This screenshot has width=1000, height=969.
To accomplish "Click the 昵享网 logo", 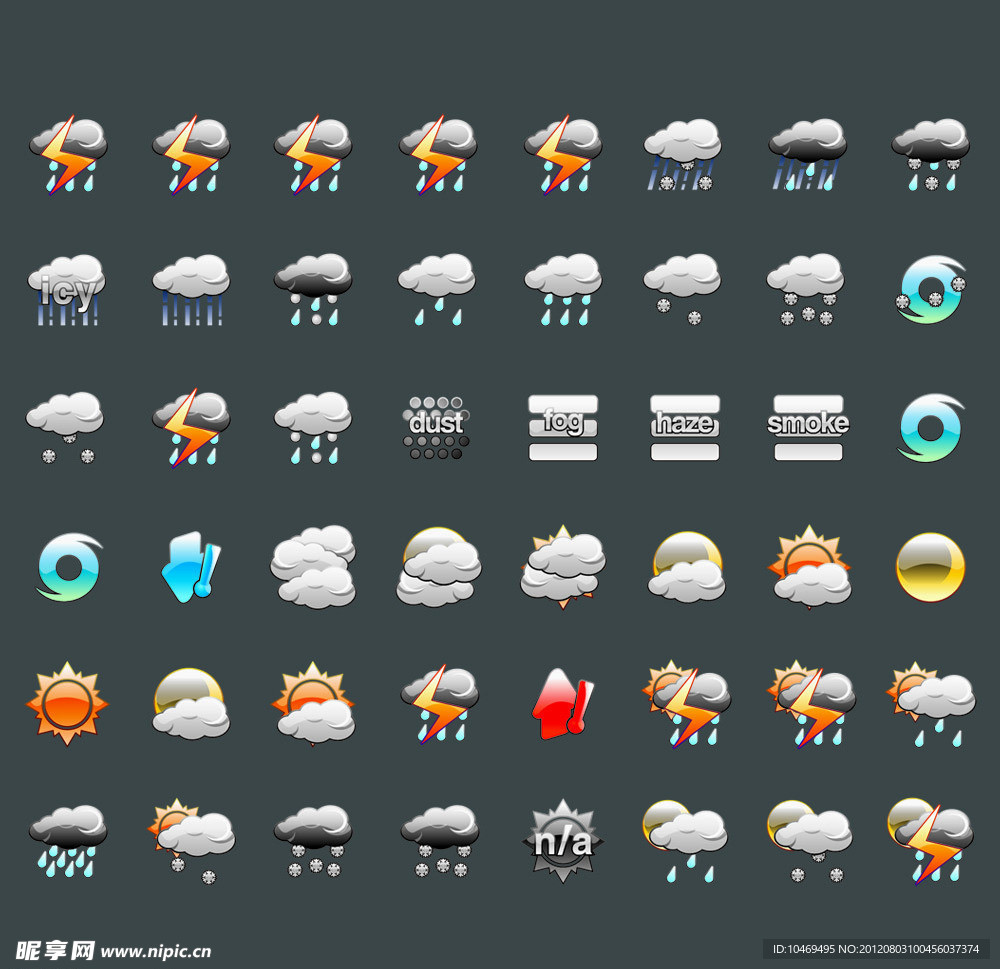I will [55, 950].
